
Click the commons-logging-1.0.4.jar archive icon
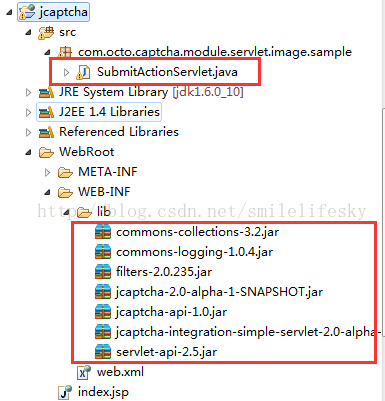coord(103,252)
